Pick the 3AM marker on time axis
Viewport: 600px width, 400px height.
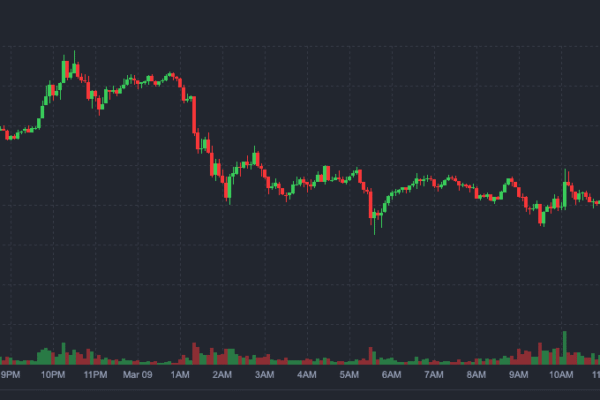264,374
